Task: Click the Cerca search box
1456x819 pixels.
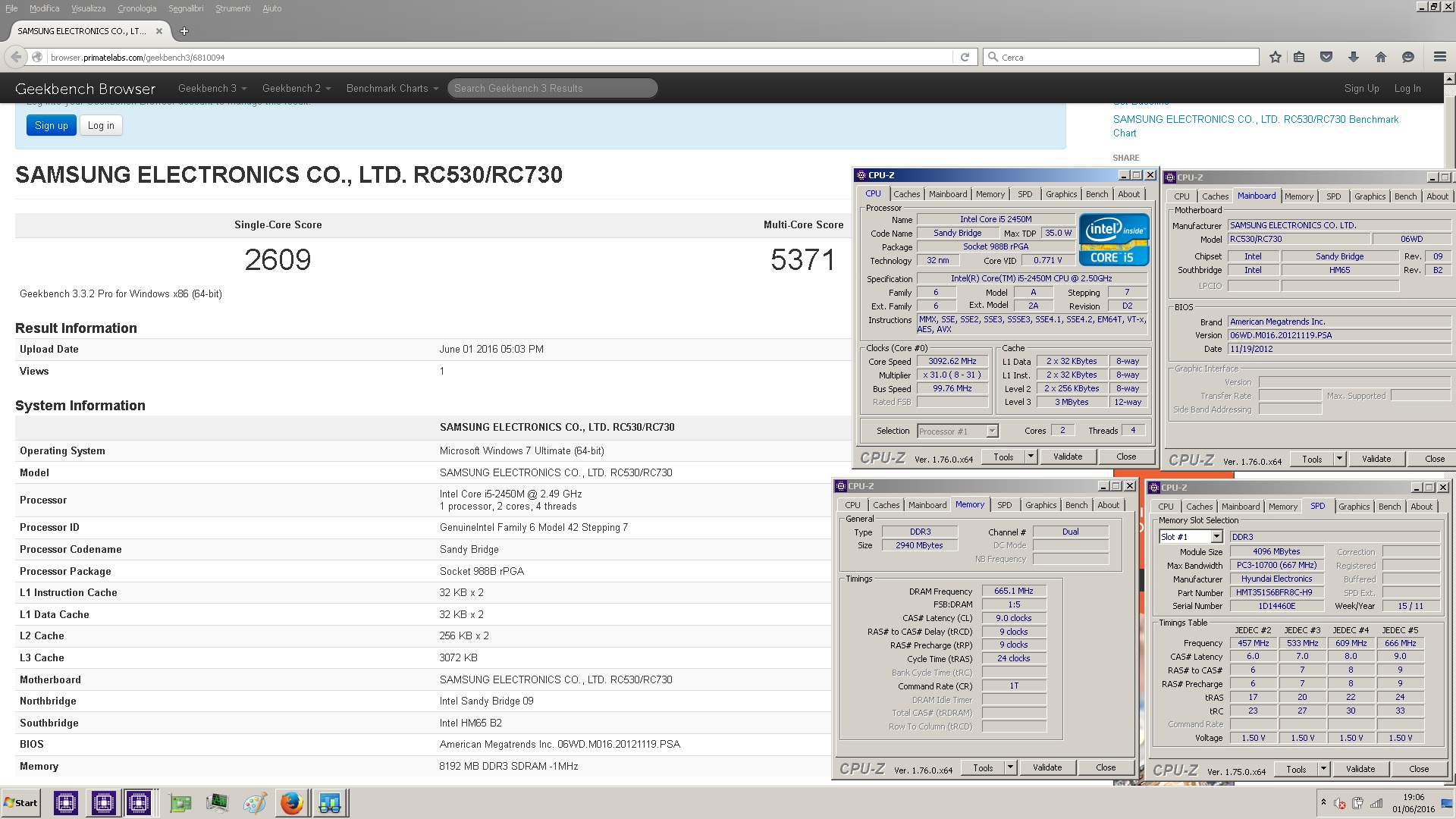Action: click(x=1121, y=57)
